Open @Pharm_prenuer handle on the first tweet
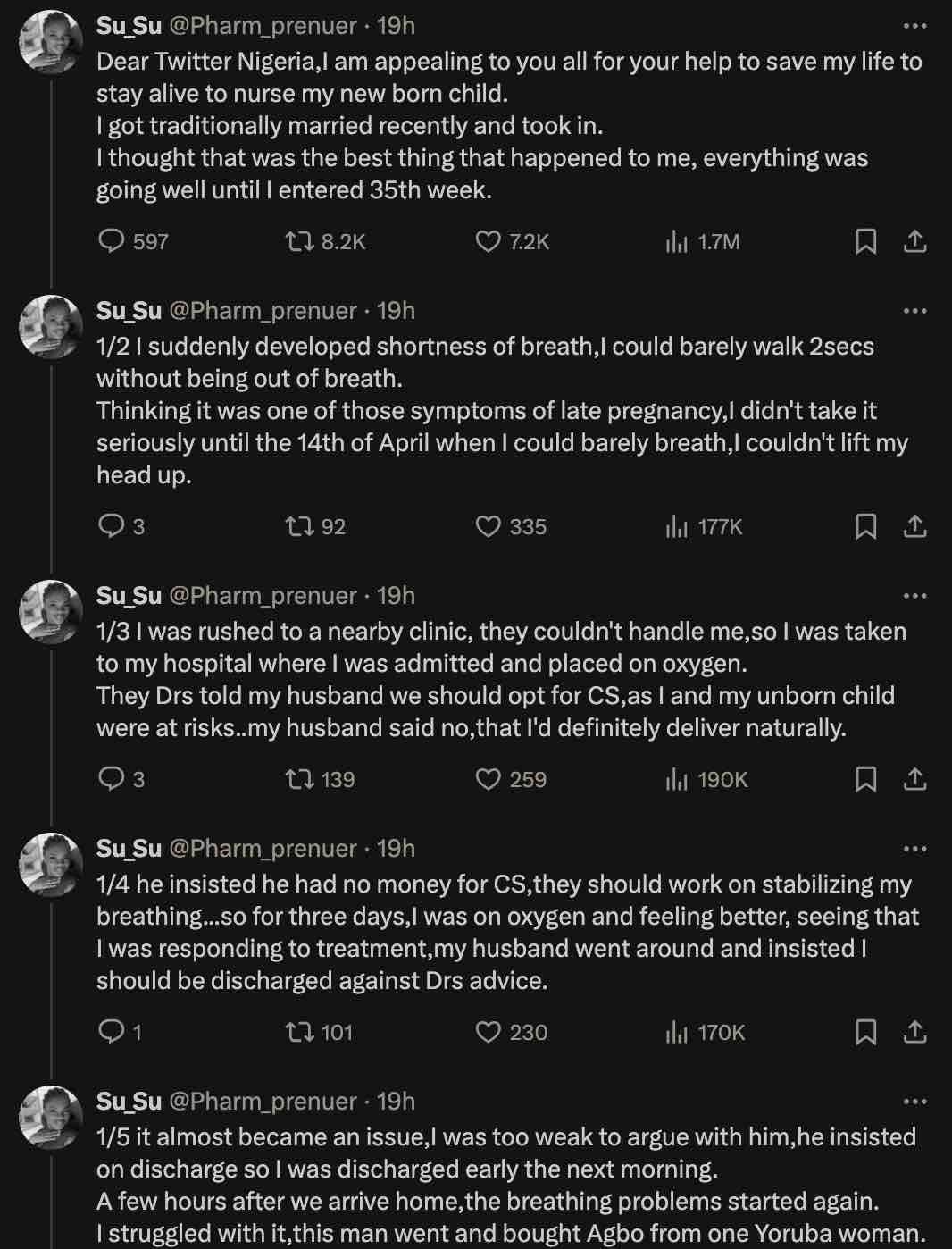 pyautogui.click(x=263, y=26)
